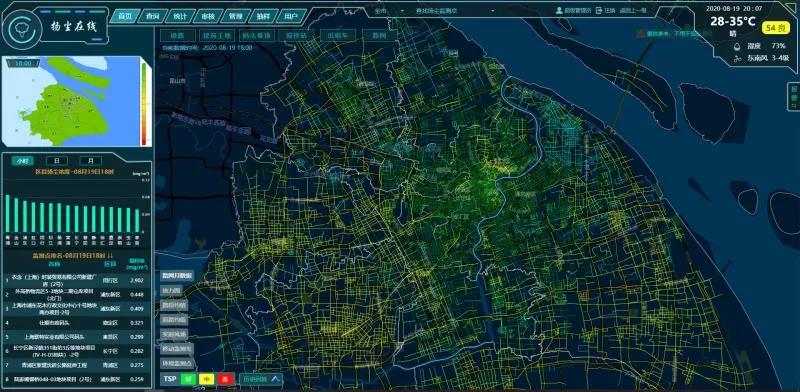Click the corner triangle icon beside the datetime
The image size is (800, 392).
click(793, 6)
